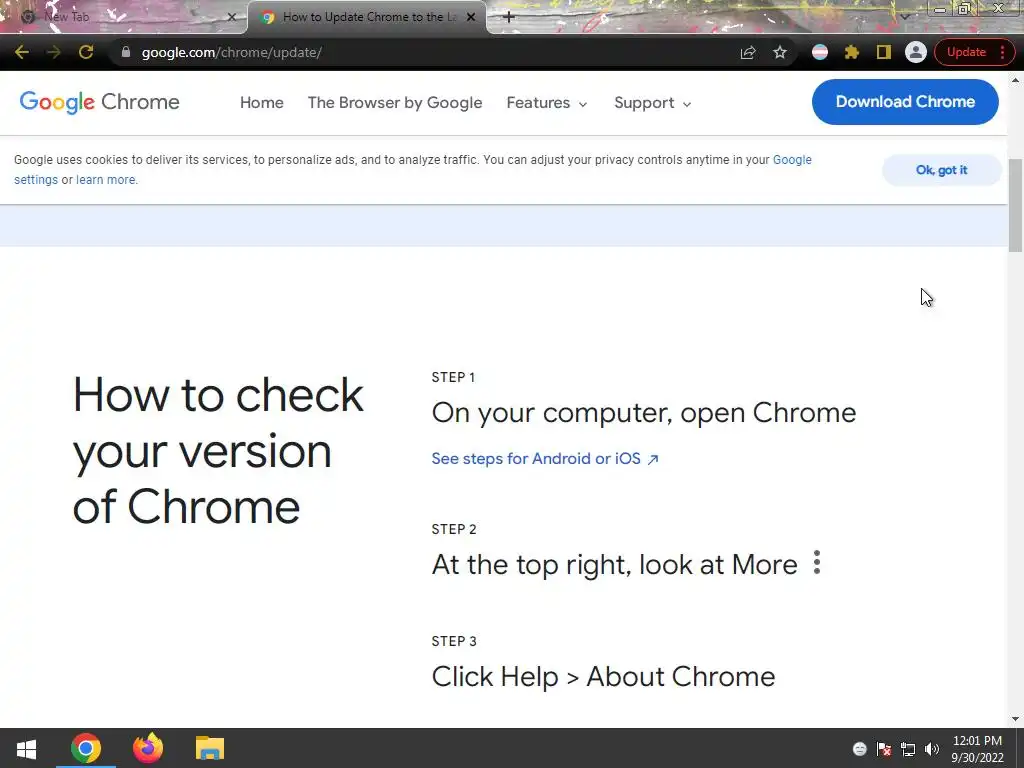Bookmark this page with the star icon
The image size is (1024, 768).
[780, 52]
